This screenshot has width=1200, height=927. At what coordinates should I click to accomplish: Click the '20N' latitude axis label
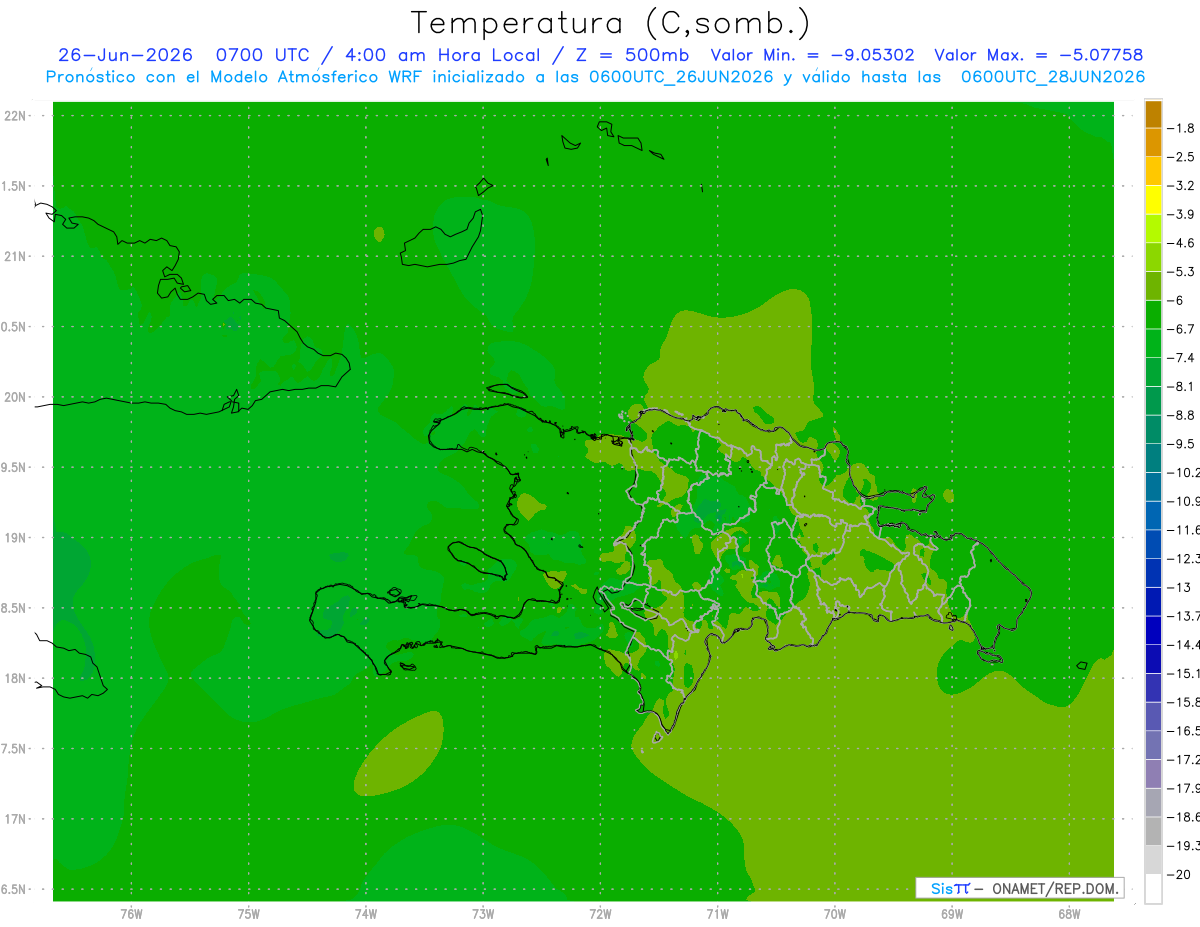[x=14, y=397]
